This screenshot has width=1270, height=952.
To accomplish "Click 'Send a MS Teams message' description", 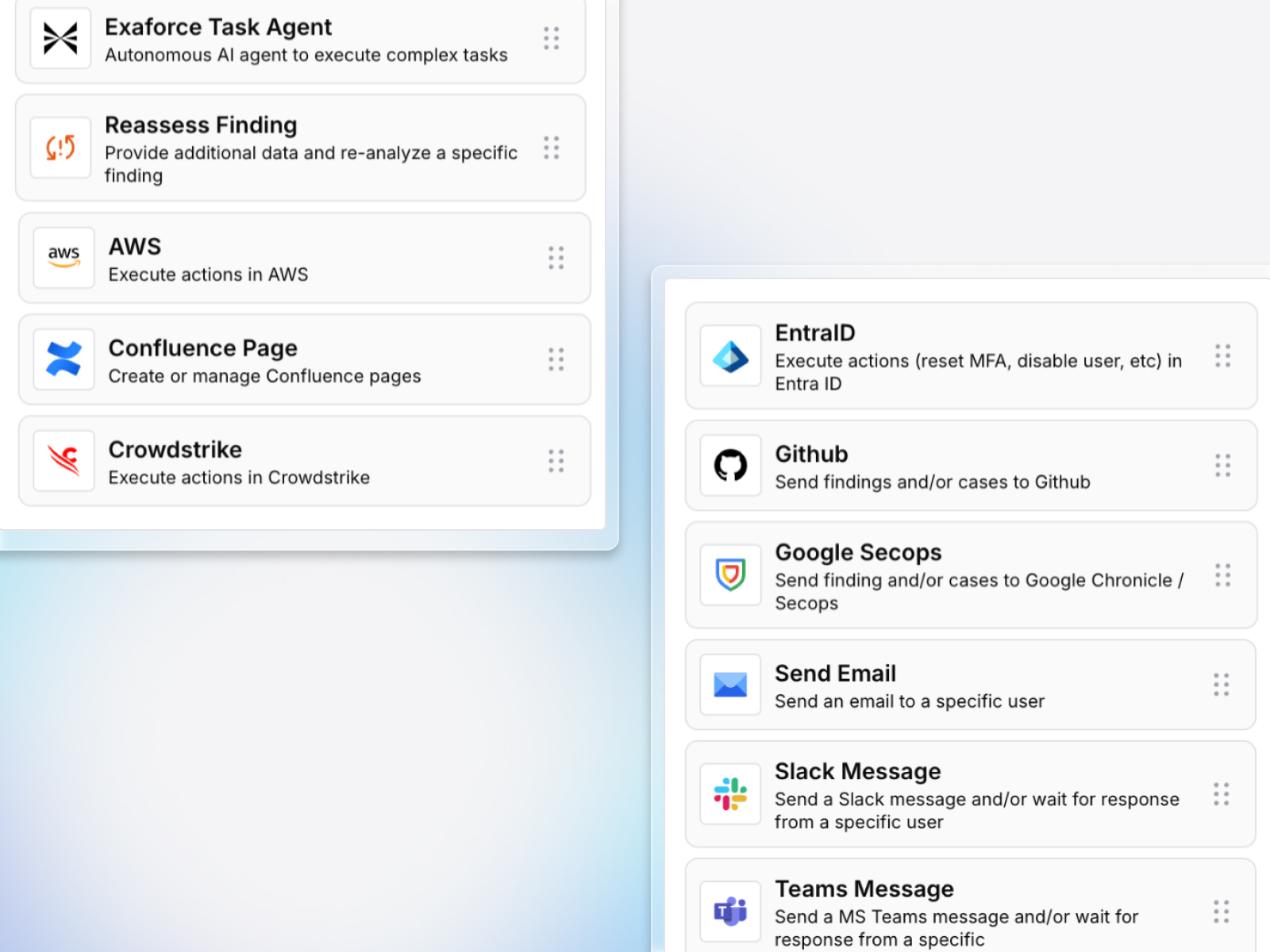I will tap(956, 928).
